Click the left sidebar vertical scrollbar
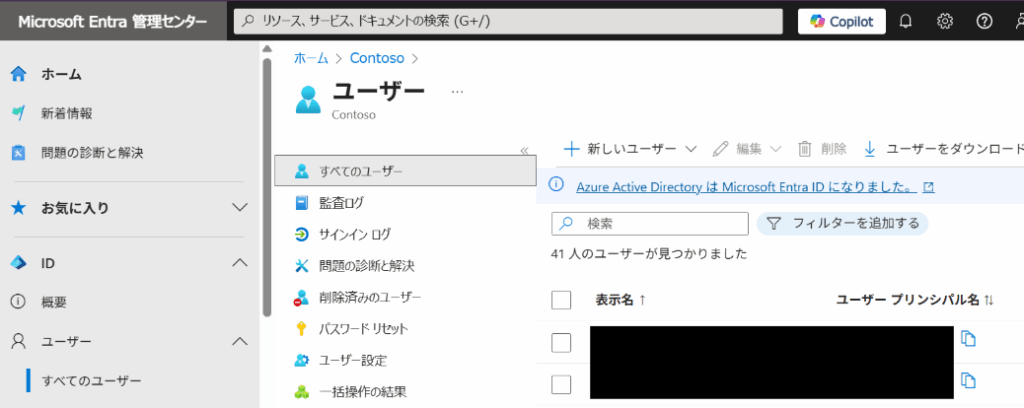This screenshot has width=1024, height=408. point(266,187)
